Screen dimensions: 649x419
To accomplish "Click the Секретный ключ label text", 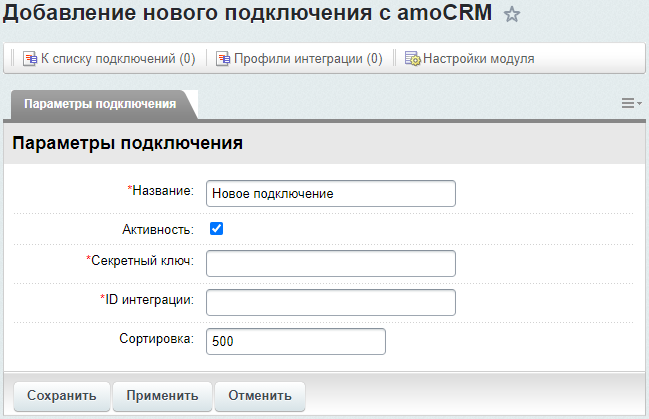I will coord(140,260).
